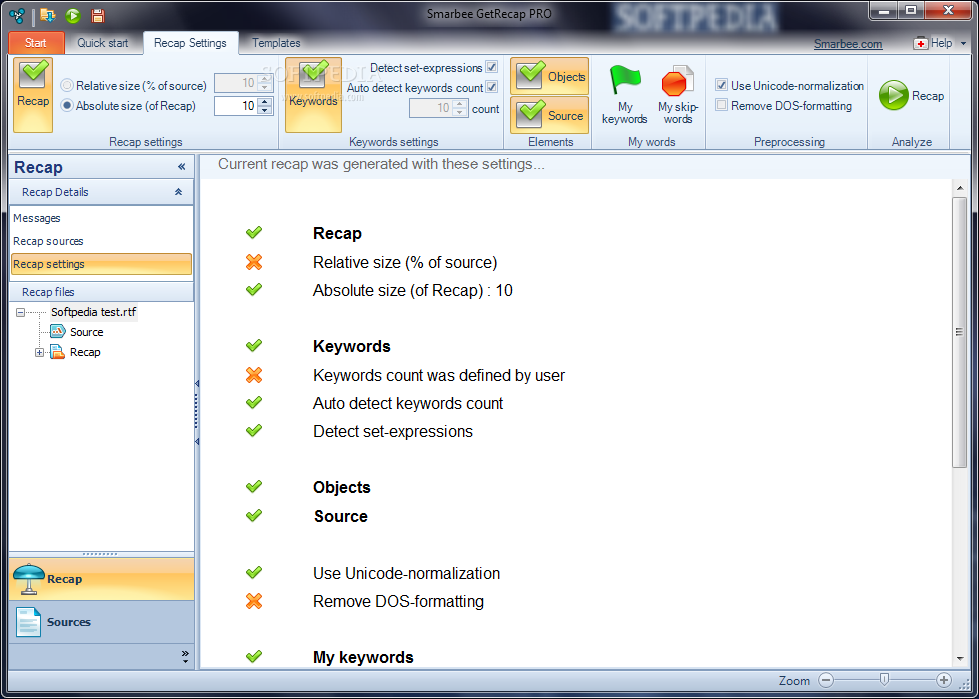Viewport: 979px width, 699px height.
Task: Click 'Keywords count was defined by user' text
Action: [x=439, y=375]
